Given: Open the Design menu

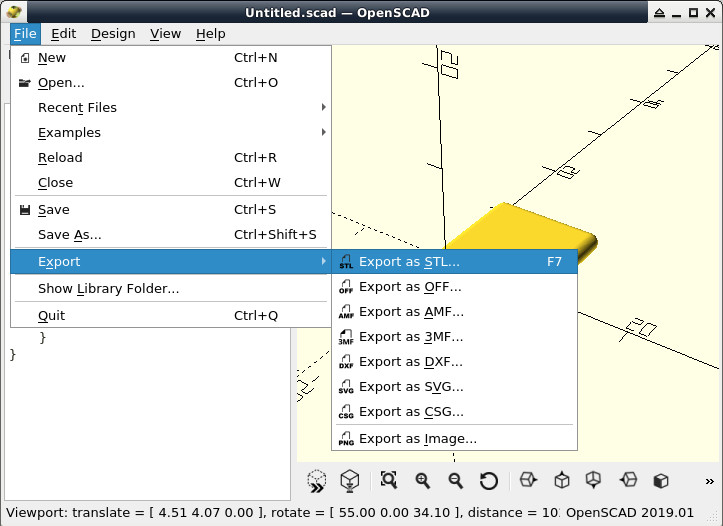Looking at the screenshot, I should click(x=113, y=34).
